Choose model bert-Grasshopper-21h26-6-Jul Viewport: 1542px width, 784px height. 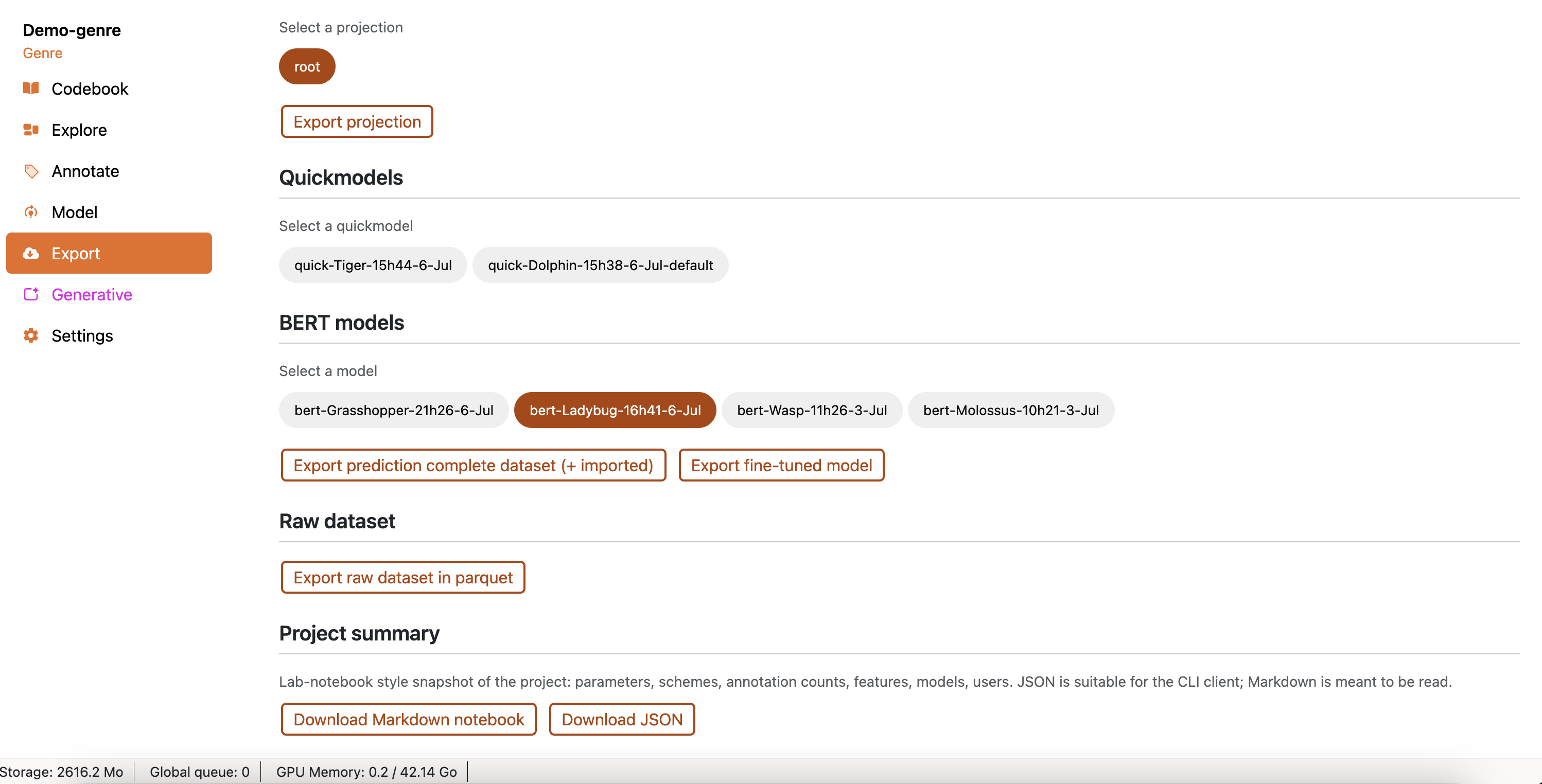394,410
